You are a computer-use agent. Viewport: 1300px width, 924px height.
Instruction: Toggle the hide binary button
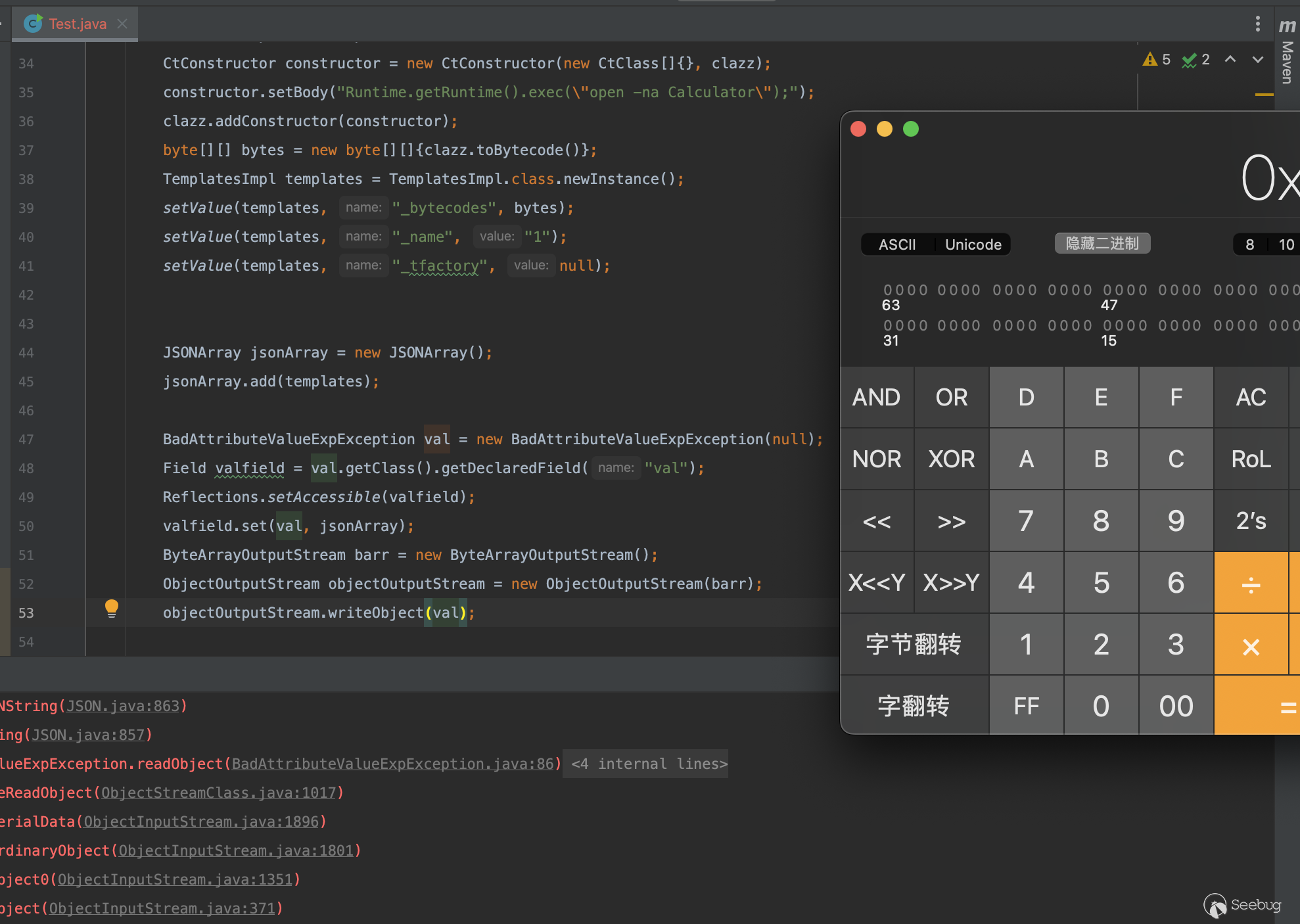click(x=1102, y=244)
